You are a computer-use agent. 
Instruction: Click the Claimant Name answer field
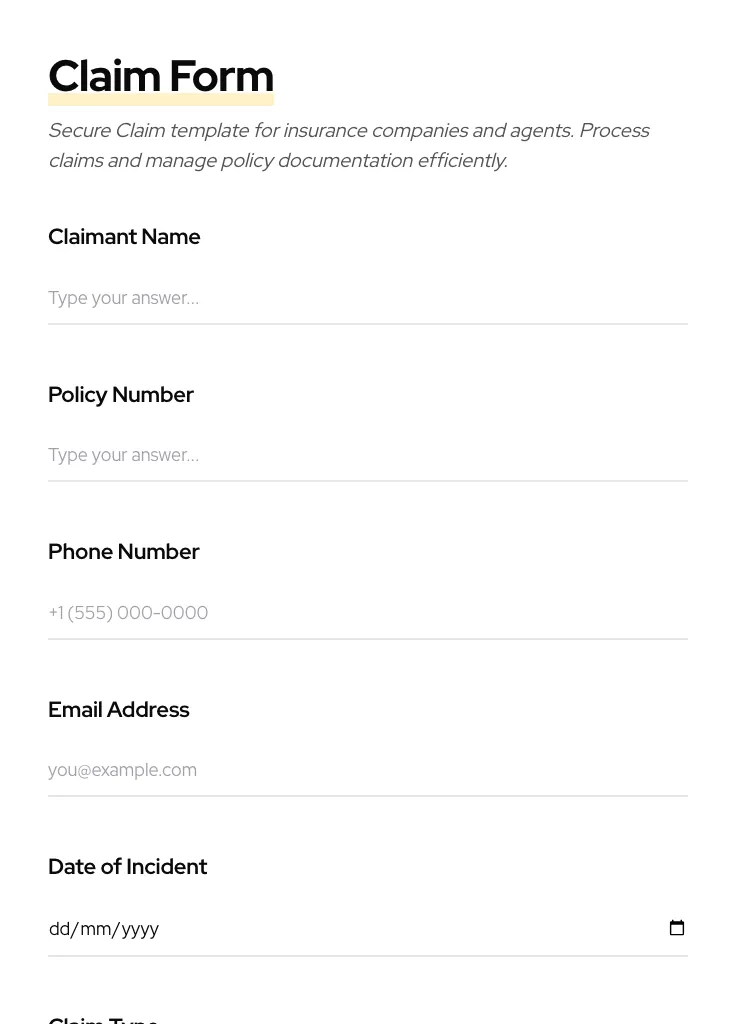tap(367, 298)
